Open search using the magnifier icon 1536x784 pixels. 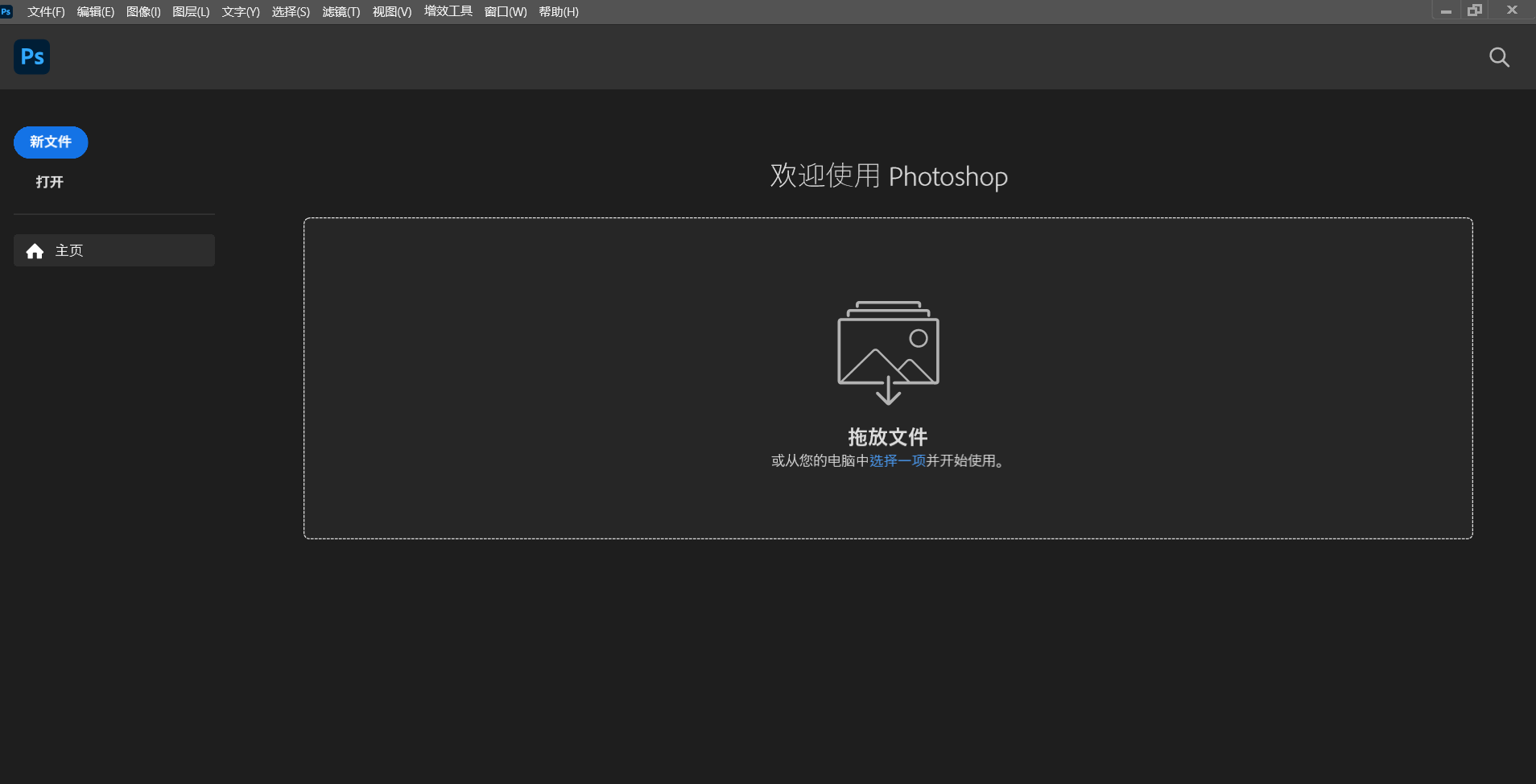[1498, 57]
